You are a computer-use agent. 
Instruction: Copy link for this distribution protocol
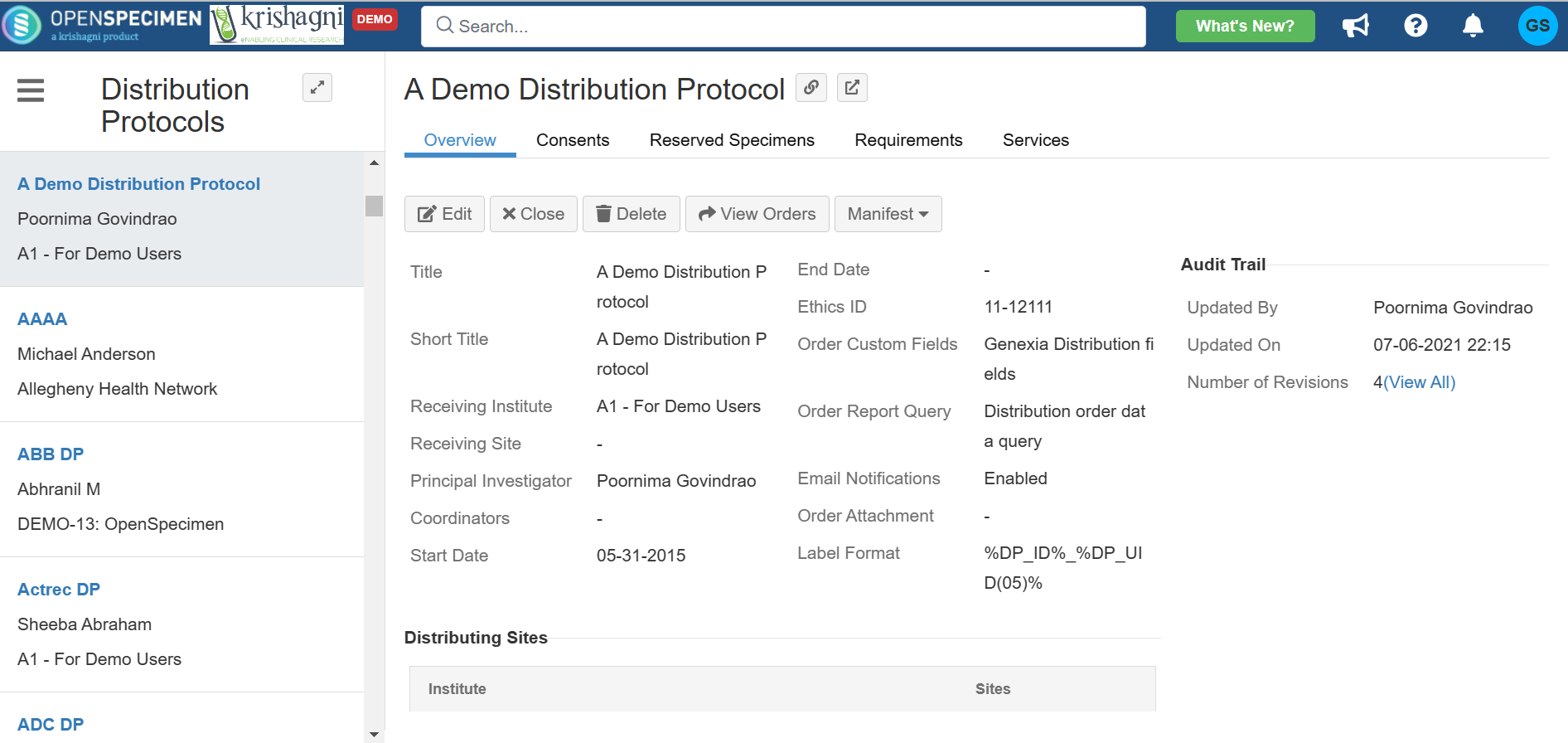(811, 87)
